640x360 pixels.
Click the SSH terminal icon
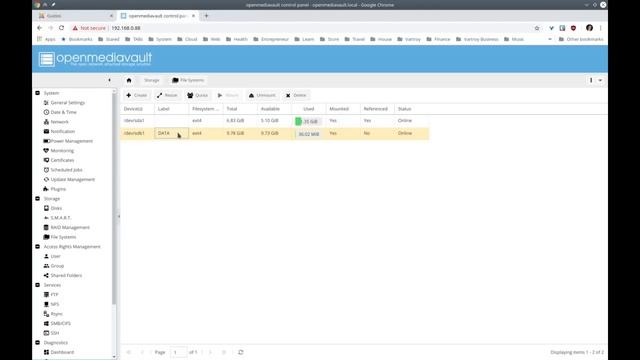46,333
